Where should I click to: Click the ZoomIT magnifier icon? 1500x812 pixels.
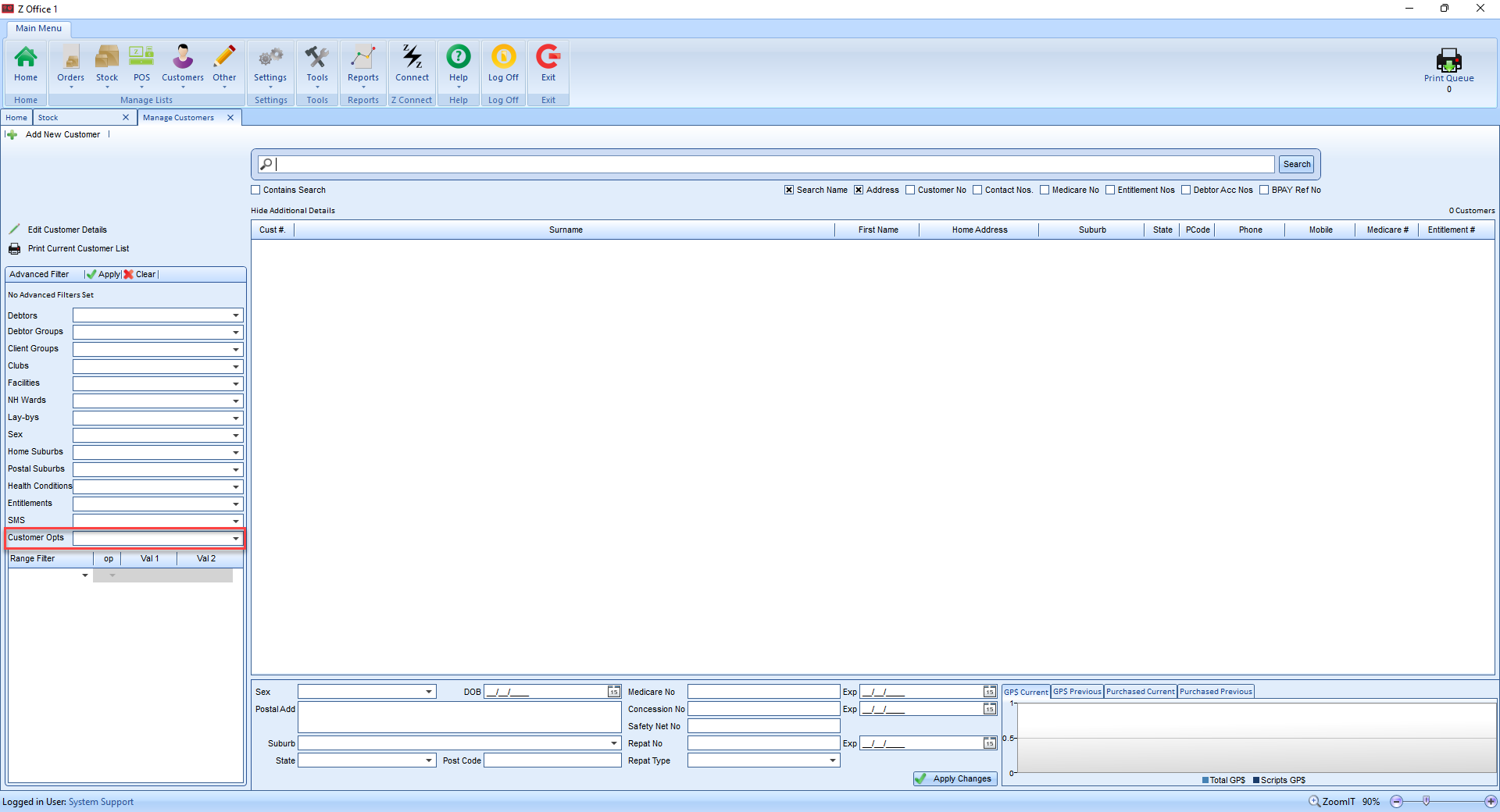(1315, 802)
